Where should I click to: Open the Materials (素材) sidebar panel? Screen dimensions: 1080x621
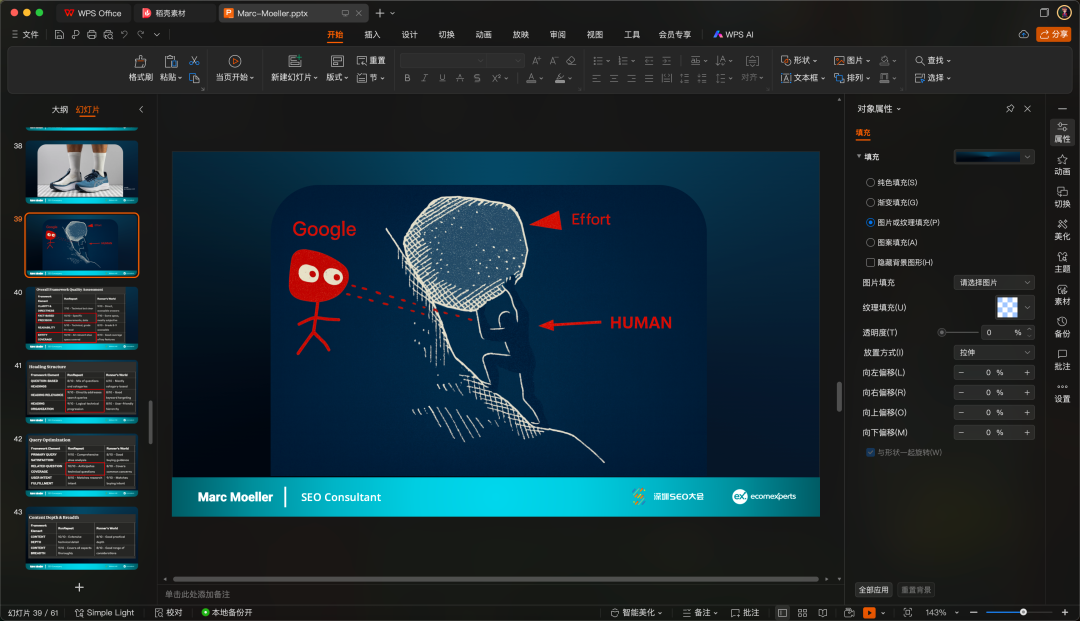pyautogui.click(x=1062, y=295)
